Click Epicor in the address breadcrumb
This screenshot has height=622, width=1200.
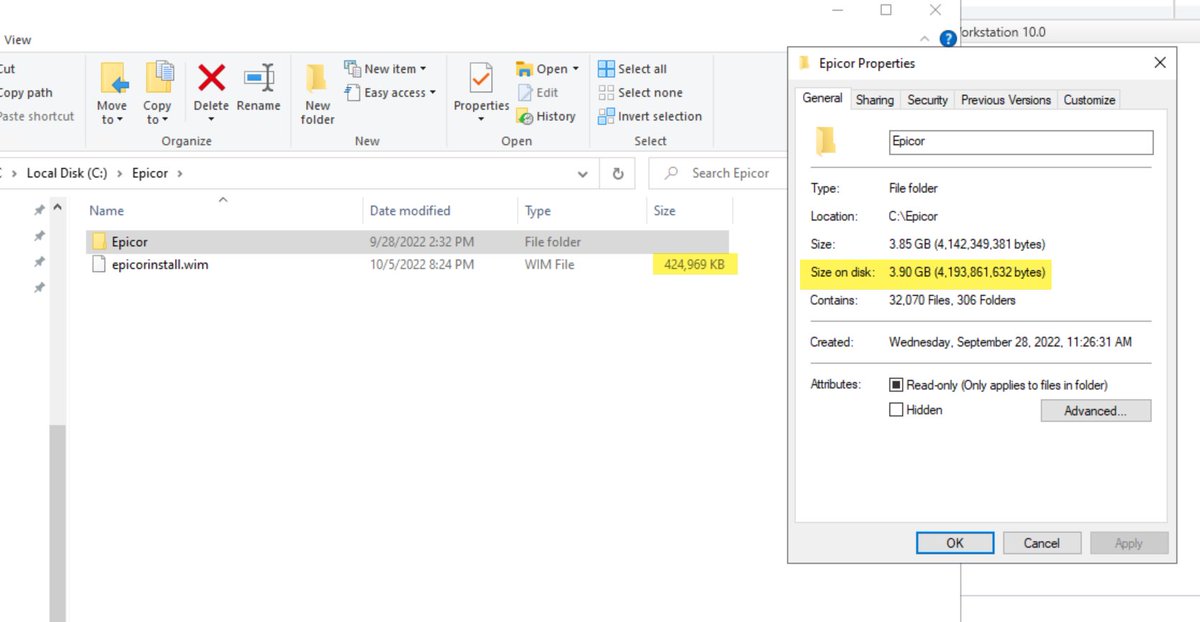click(151, 173)
